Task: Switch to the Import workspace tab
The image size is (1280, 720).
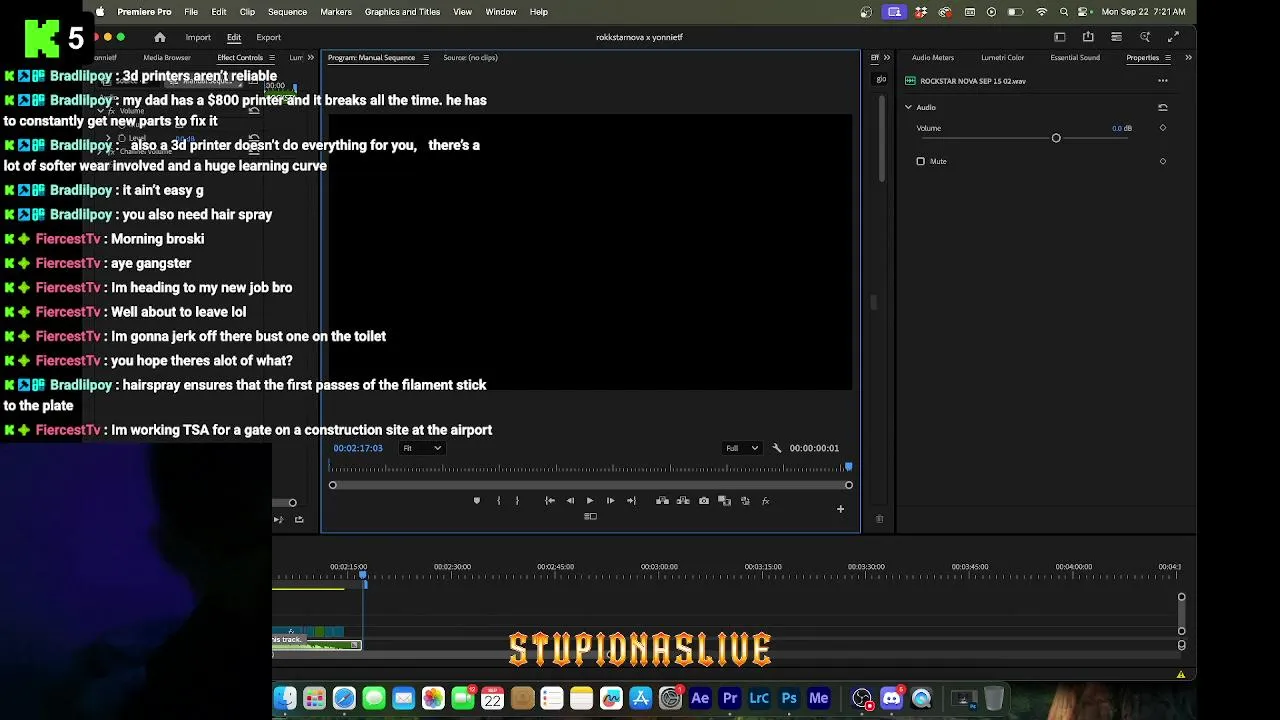Action: point(198,37)
